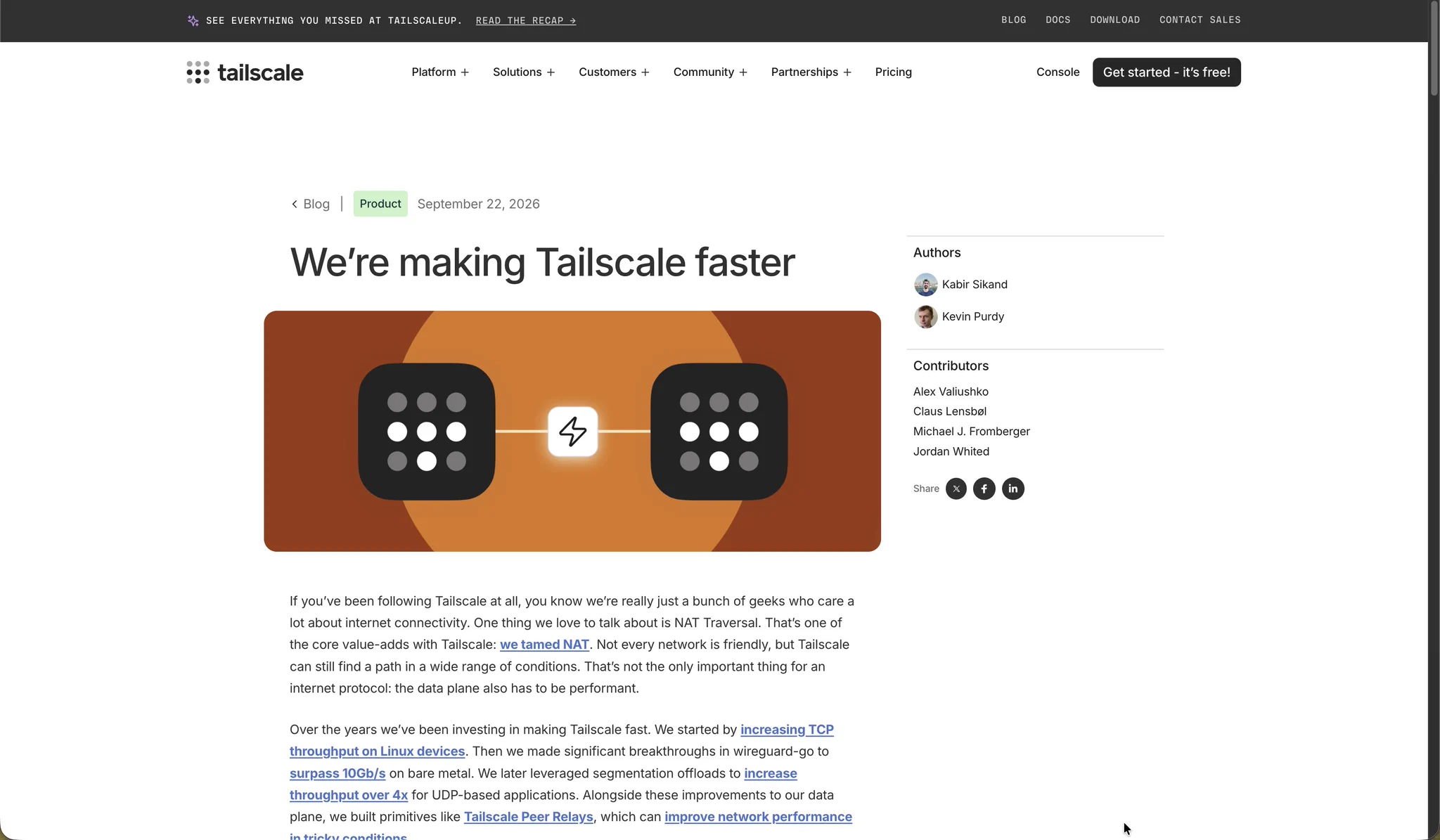Go to the Pricing page
Image resolution: width=1440 pixels, height=840 pixels.
click(894, 72)
